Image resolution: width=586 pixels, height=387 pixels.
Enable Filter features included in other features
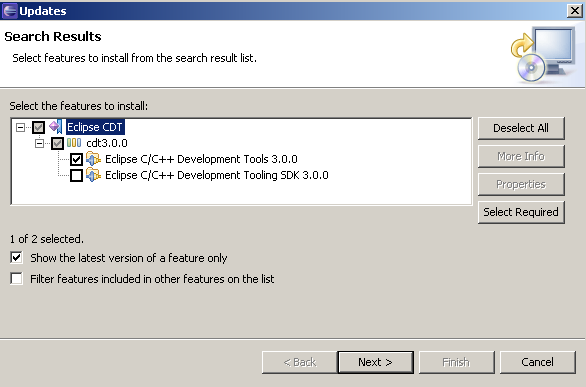pos(16,278)
